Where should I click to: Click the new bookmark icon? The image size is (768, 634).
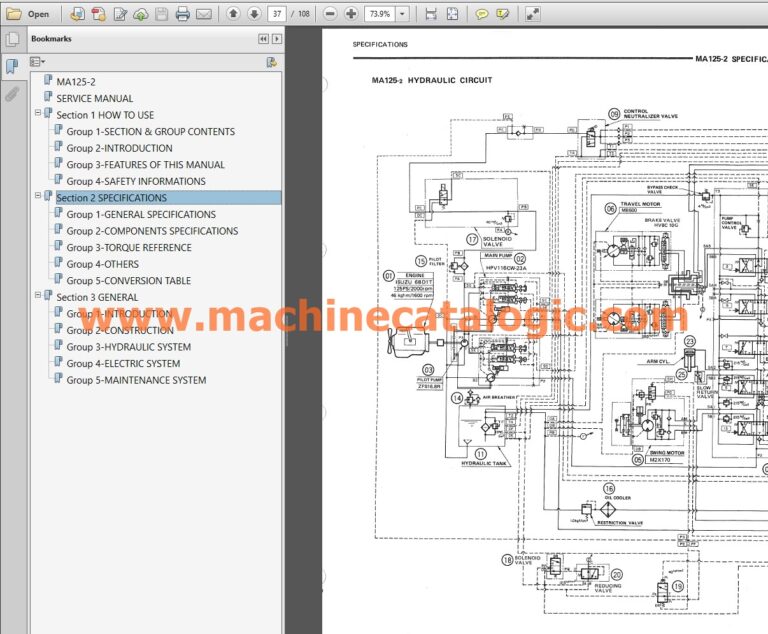[271, 62]
